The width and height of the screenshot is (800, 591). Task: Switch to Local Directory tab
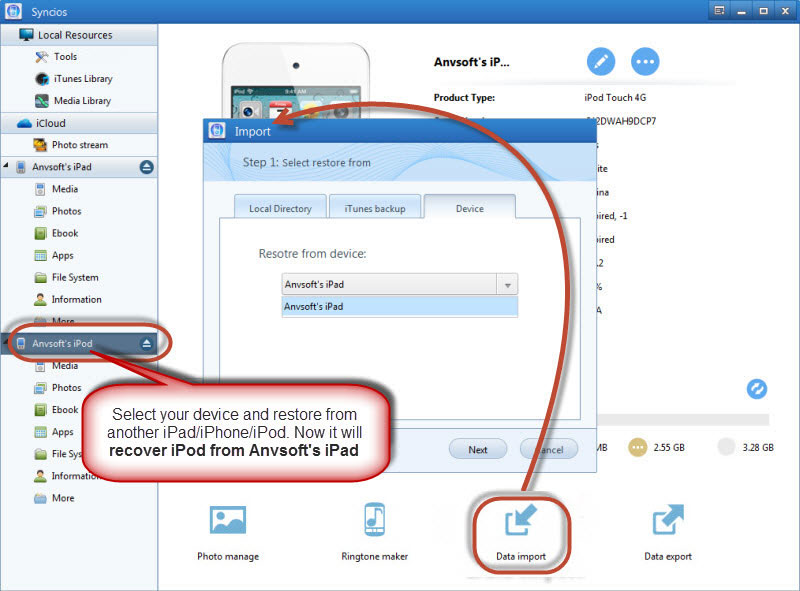click(x=280, y=208)
